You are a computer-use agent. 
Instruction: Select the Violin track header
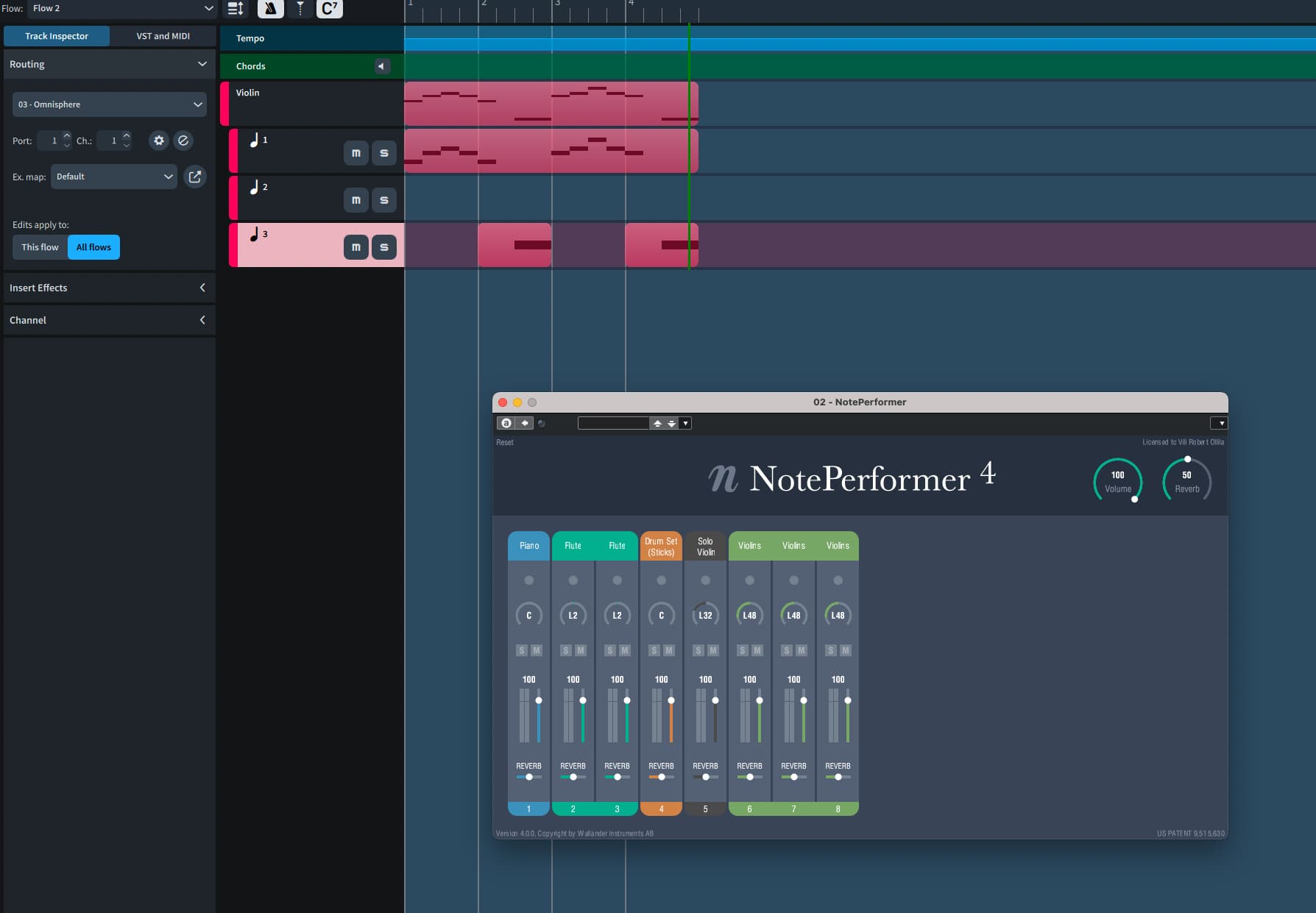click(312, 104)
